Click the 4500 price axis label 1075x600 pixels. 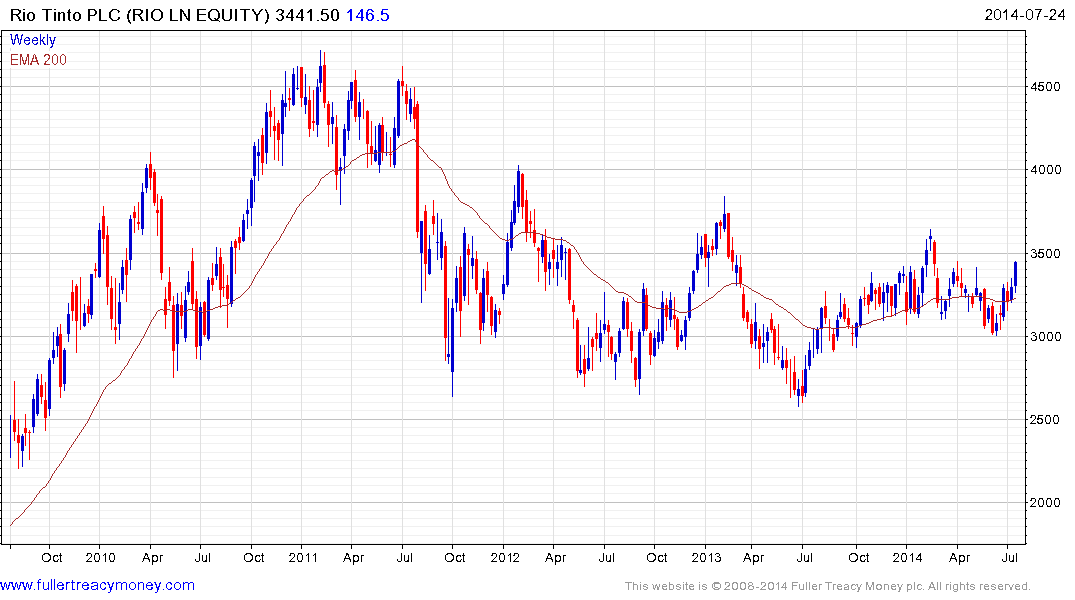[x=1046, y=87]
